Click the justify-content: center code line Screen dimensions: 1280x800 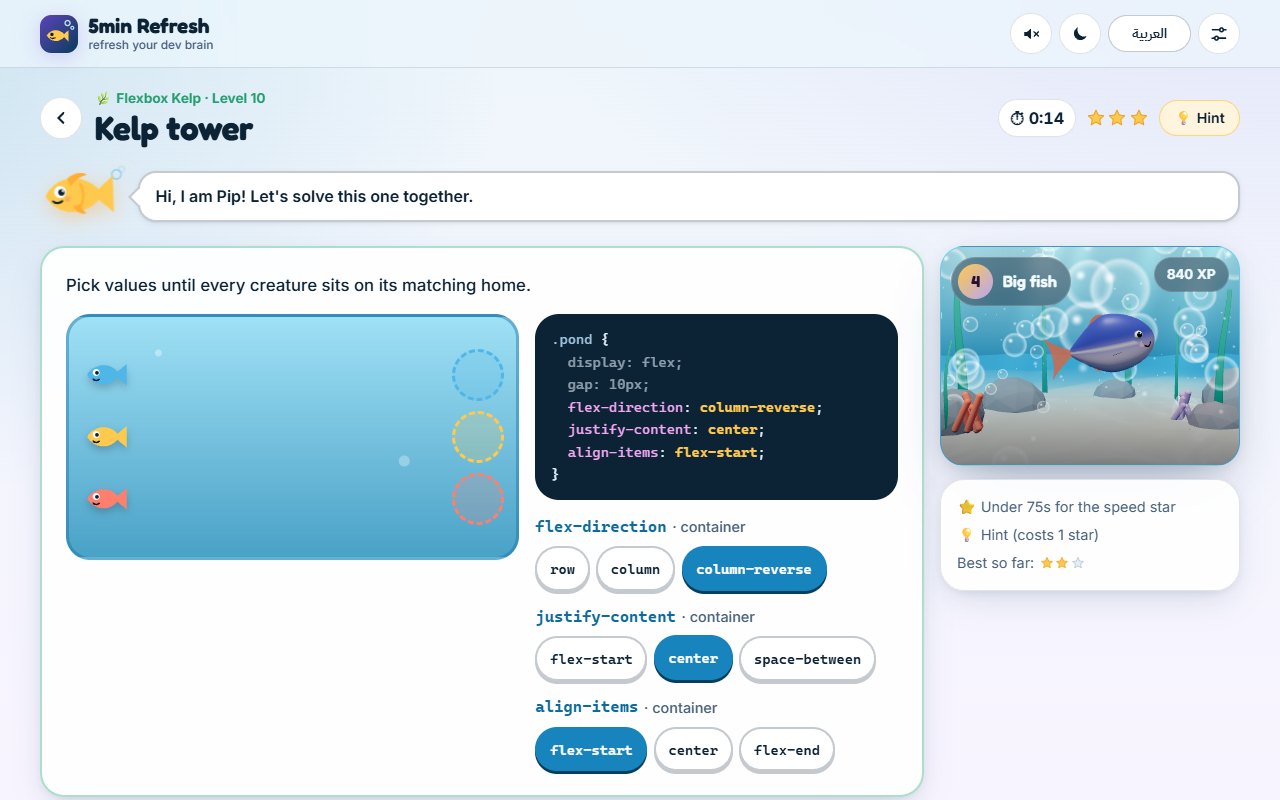coord(666,430)
